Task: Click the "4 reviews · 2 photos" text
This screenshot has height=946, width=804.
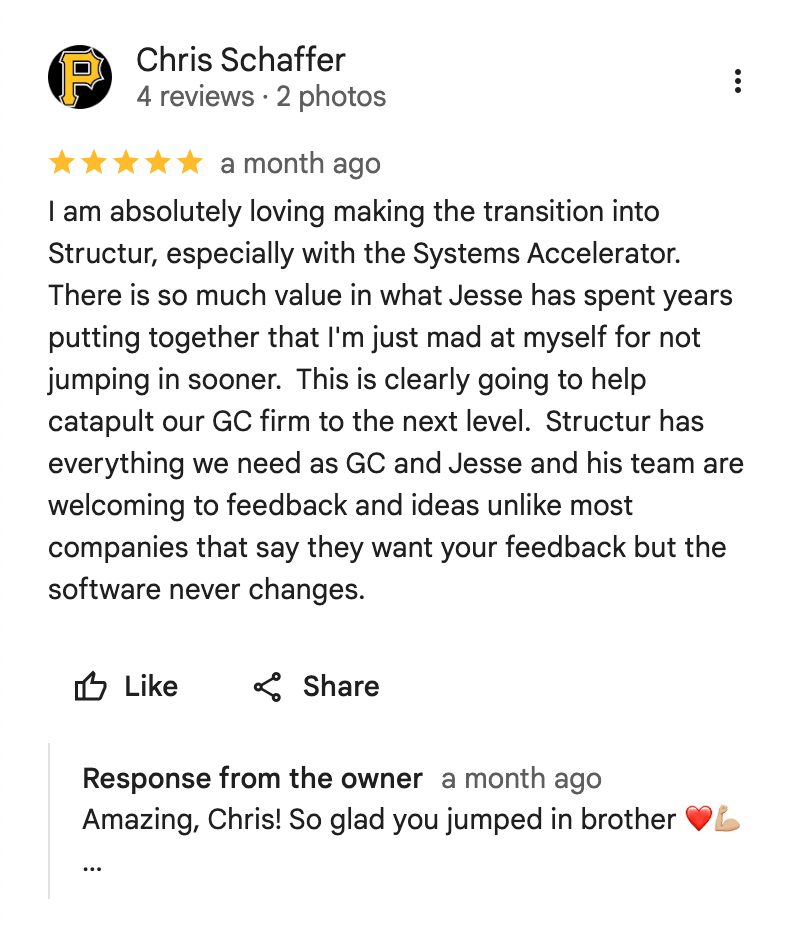Action: (261, 97)
